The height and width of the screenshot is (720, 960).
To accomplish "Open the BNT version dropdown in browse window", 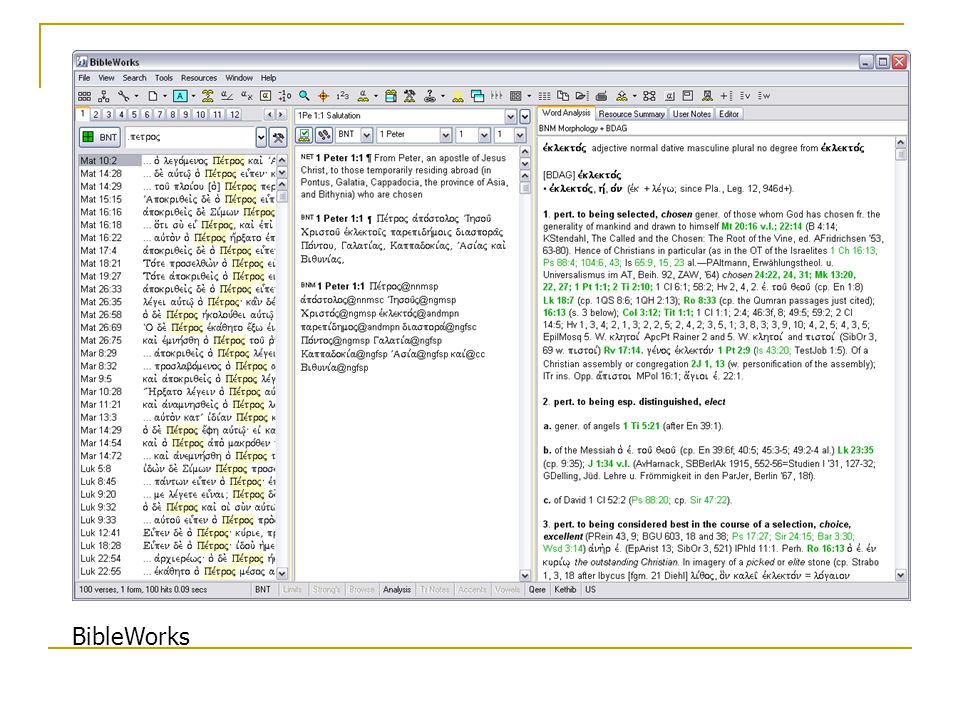I will (x=367, y=135).
